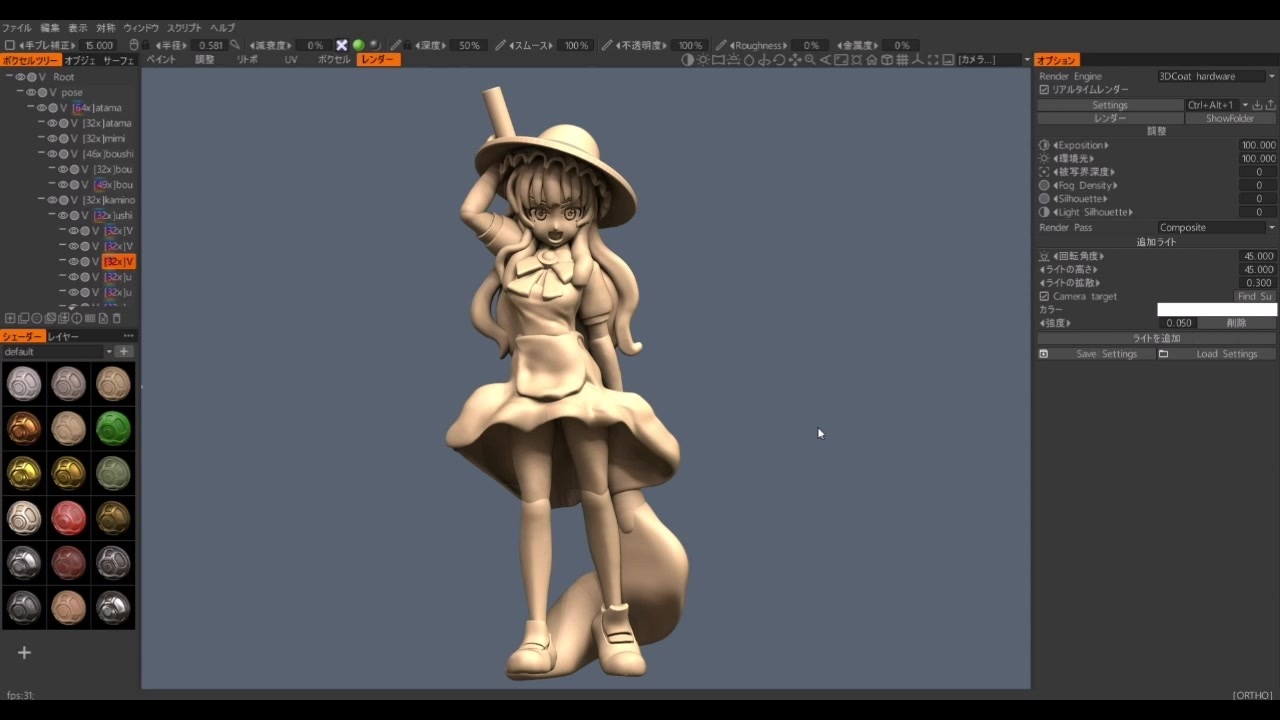Select the green shader sphere

point(113,428)
